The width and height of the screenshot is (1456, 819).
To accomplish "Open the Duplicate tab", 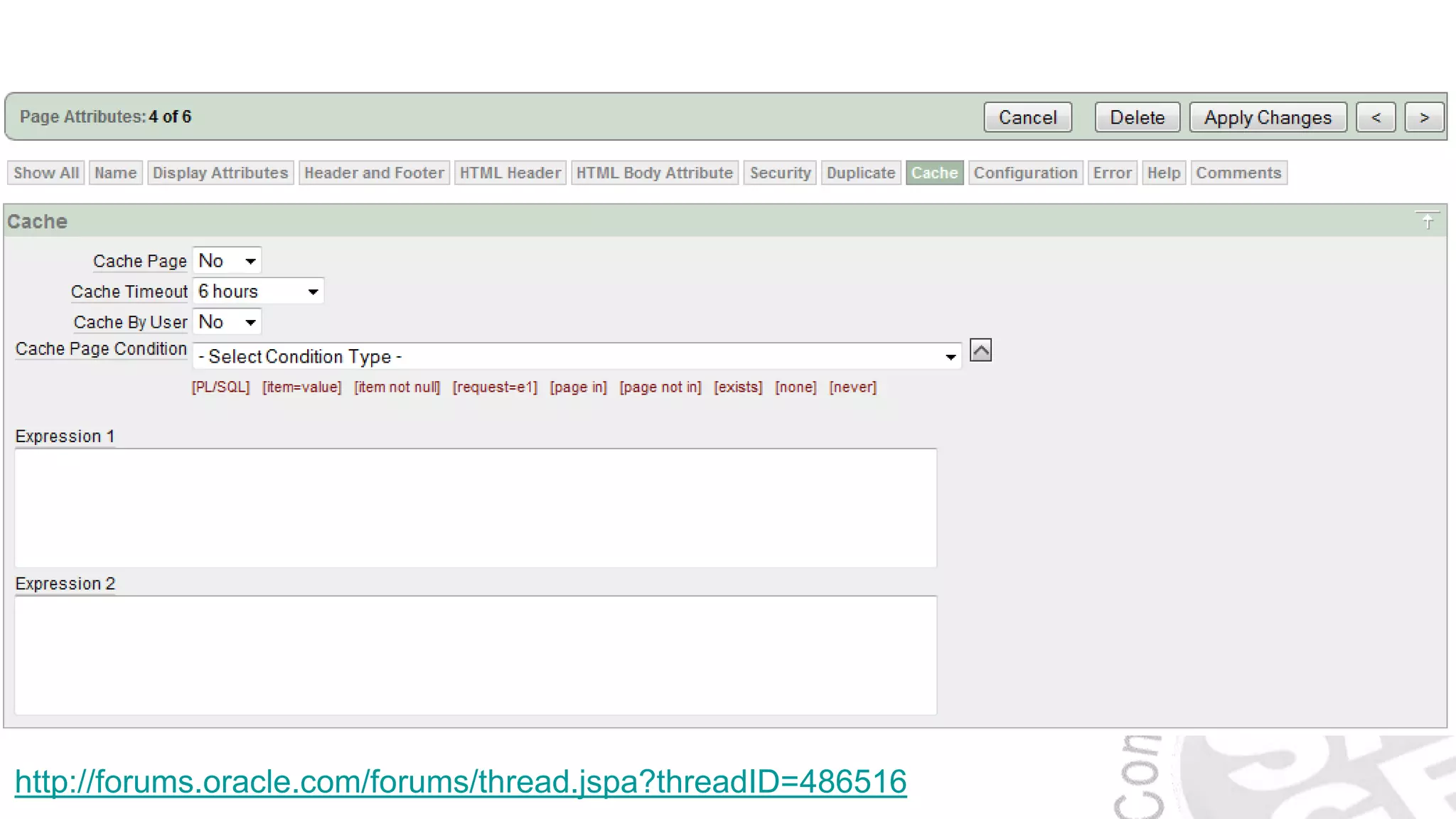I will pos(860,173).
